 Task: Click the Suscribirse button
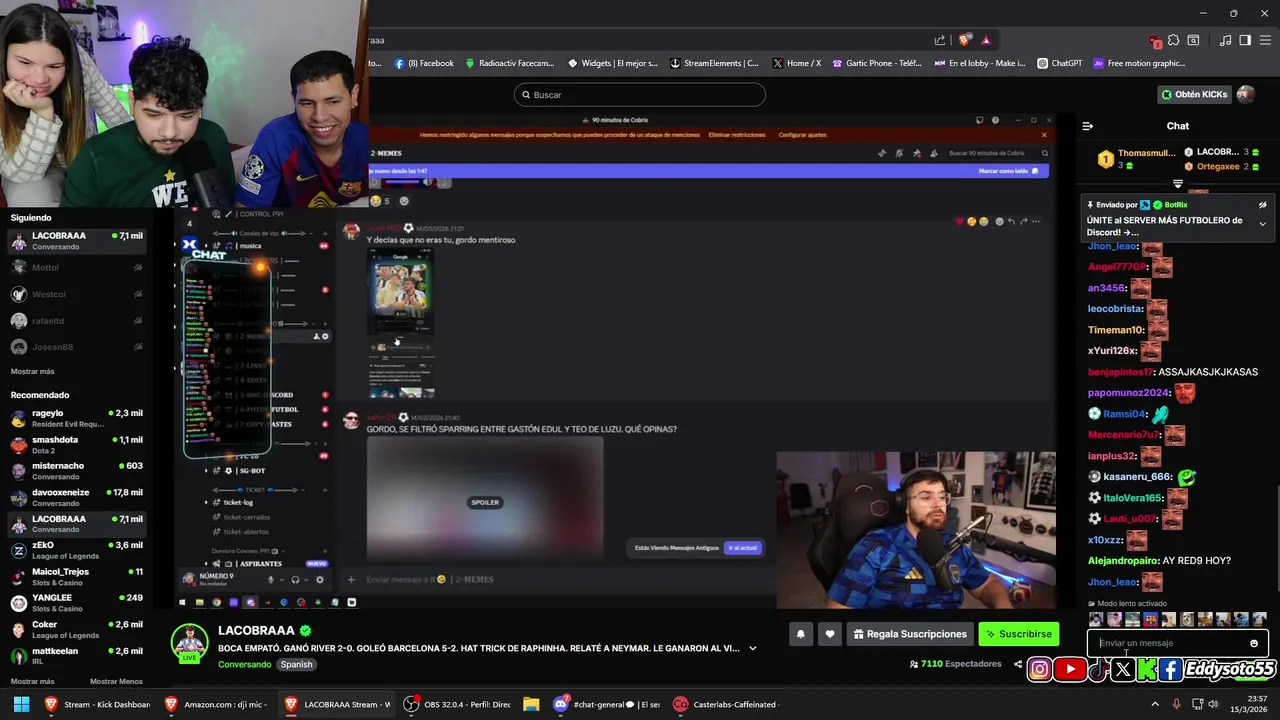(x=1018, y=634)
